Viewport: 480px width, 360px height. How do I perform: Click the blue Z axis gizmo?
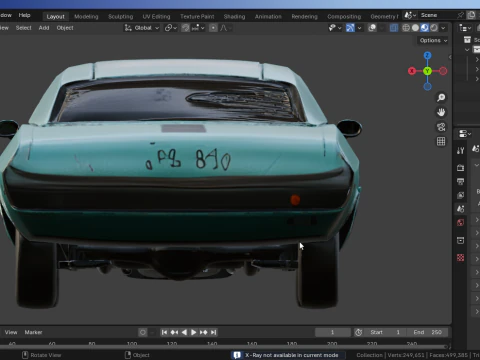pos(427,55)
